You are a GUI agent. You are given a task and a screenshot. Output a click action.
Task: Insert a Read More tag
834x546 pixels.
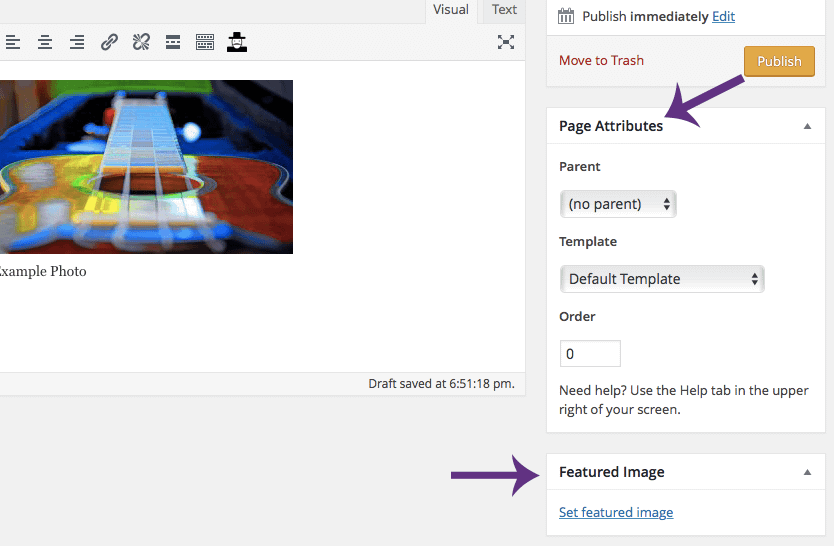(x=173, y=42)
